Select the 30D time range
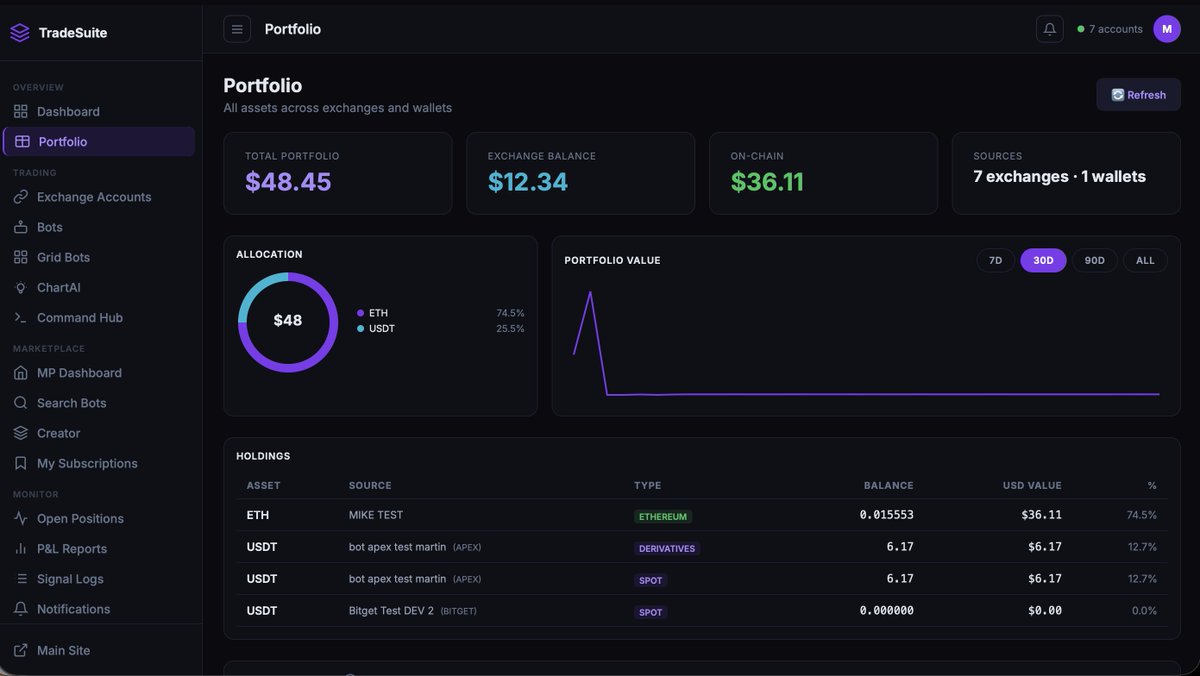 pos(1043,260)
